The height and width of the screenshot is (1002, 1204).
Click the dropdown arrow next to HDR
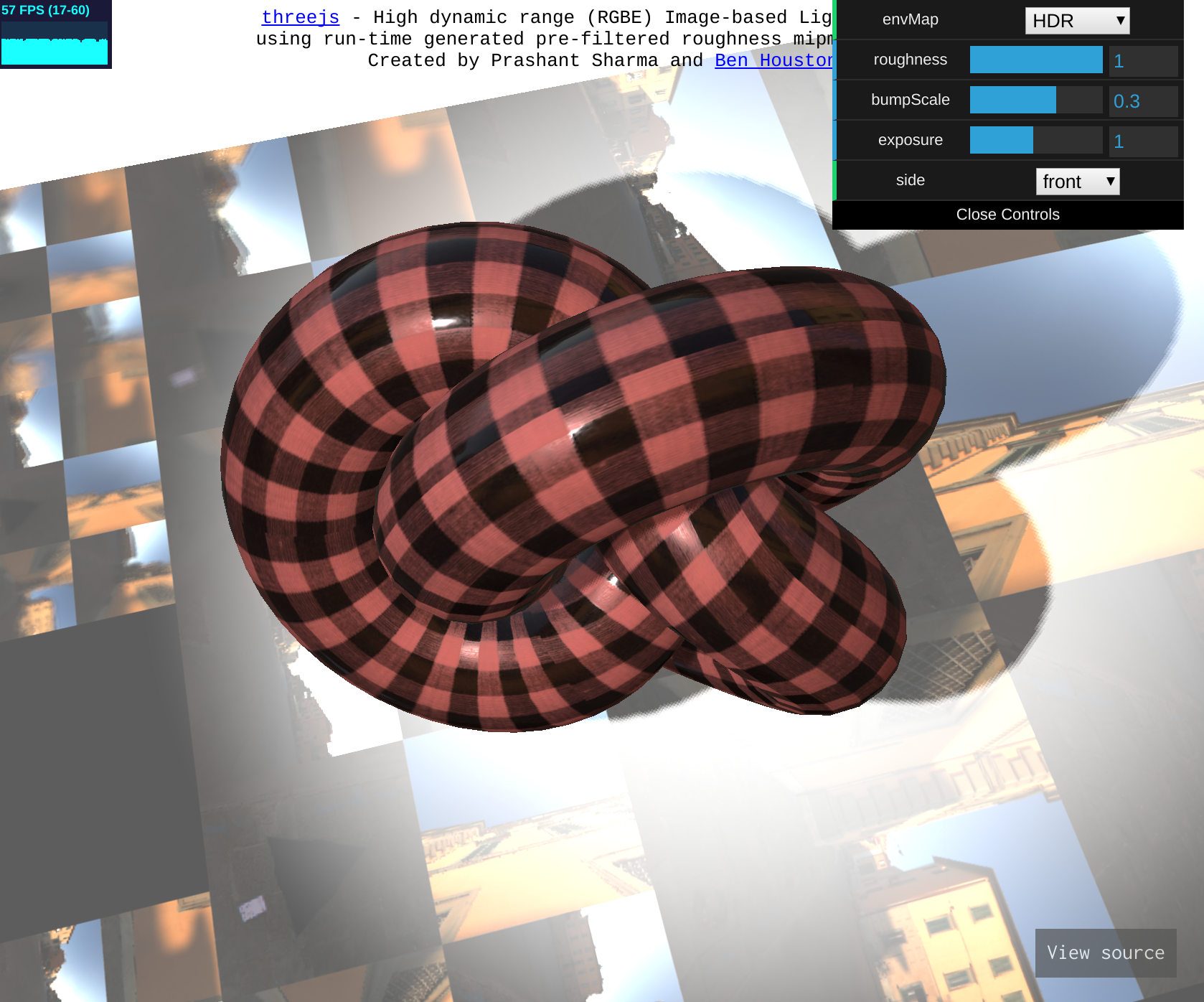(1121, 21)
